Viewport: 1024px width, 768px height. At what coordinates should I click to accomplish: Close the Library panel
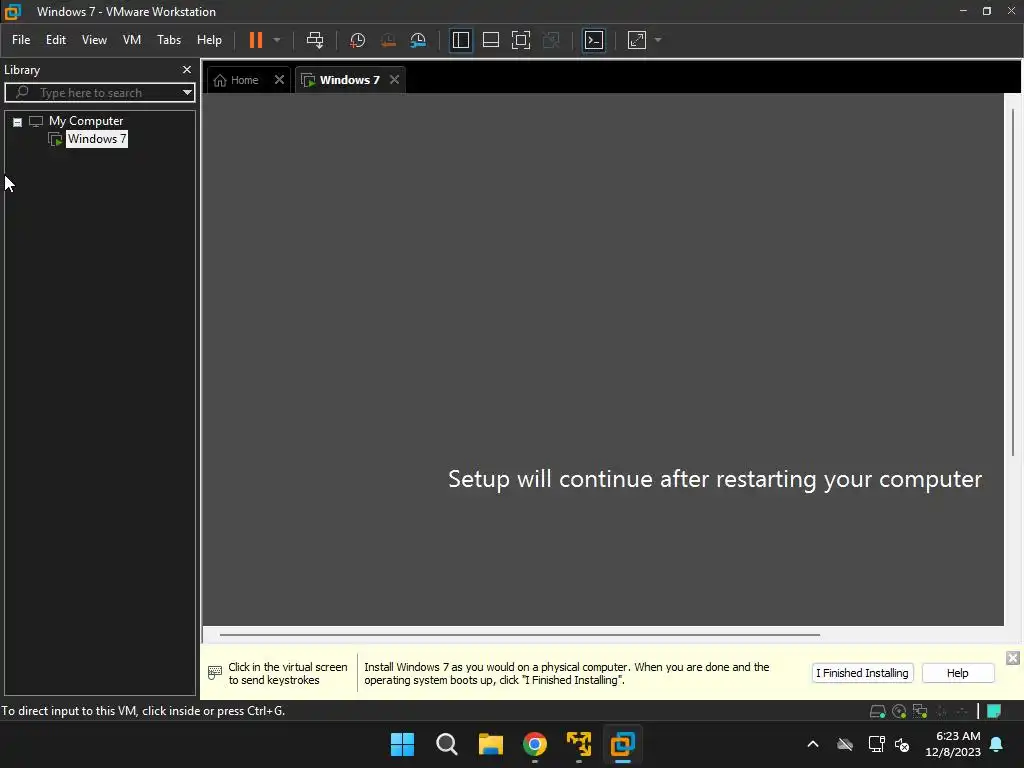[187, 69]
